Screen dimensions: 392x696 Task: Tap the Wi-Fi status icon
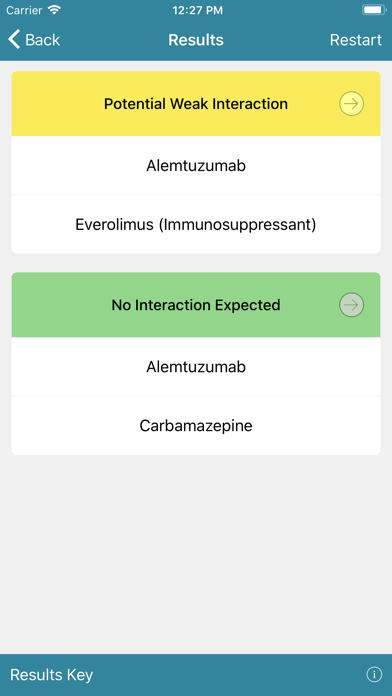click(54, 10)
